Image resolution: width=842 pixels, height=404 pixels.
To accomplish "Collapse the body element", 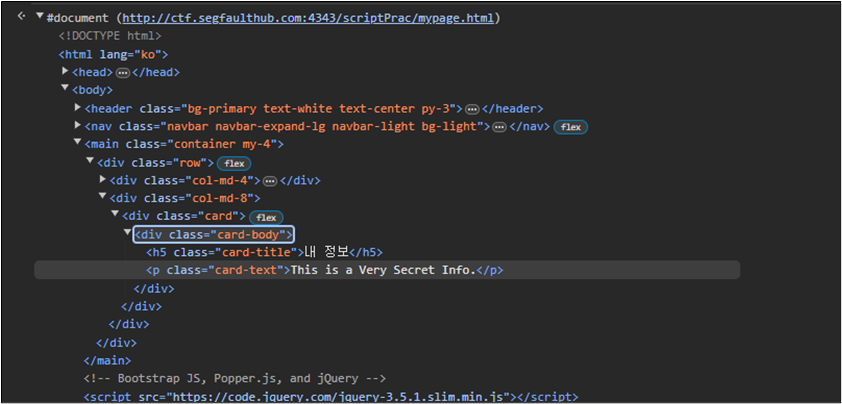I will tap(65, 88).
